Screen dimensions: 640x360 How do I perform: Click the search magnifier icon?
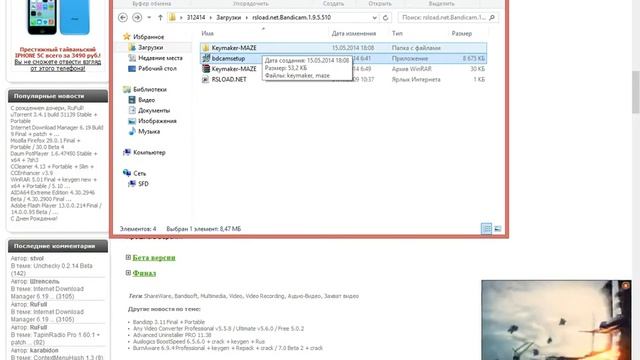(x=492, y=18)
